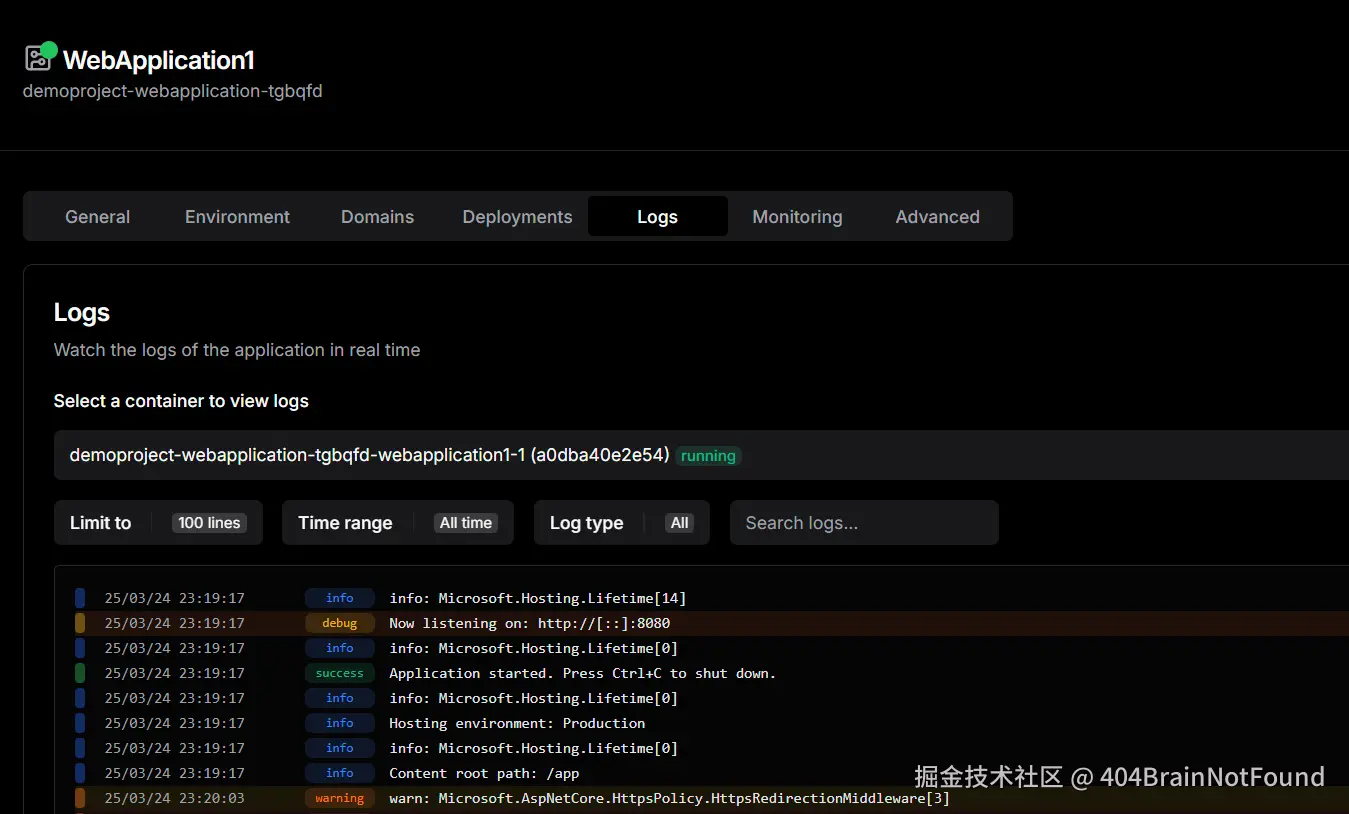Click the info badge on Content root row

[x=340, y=773]
